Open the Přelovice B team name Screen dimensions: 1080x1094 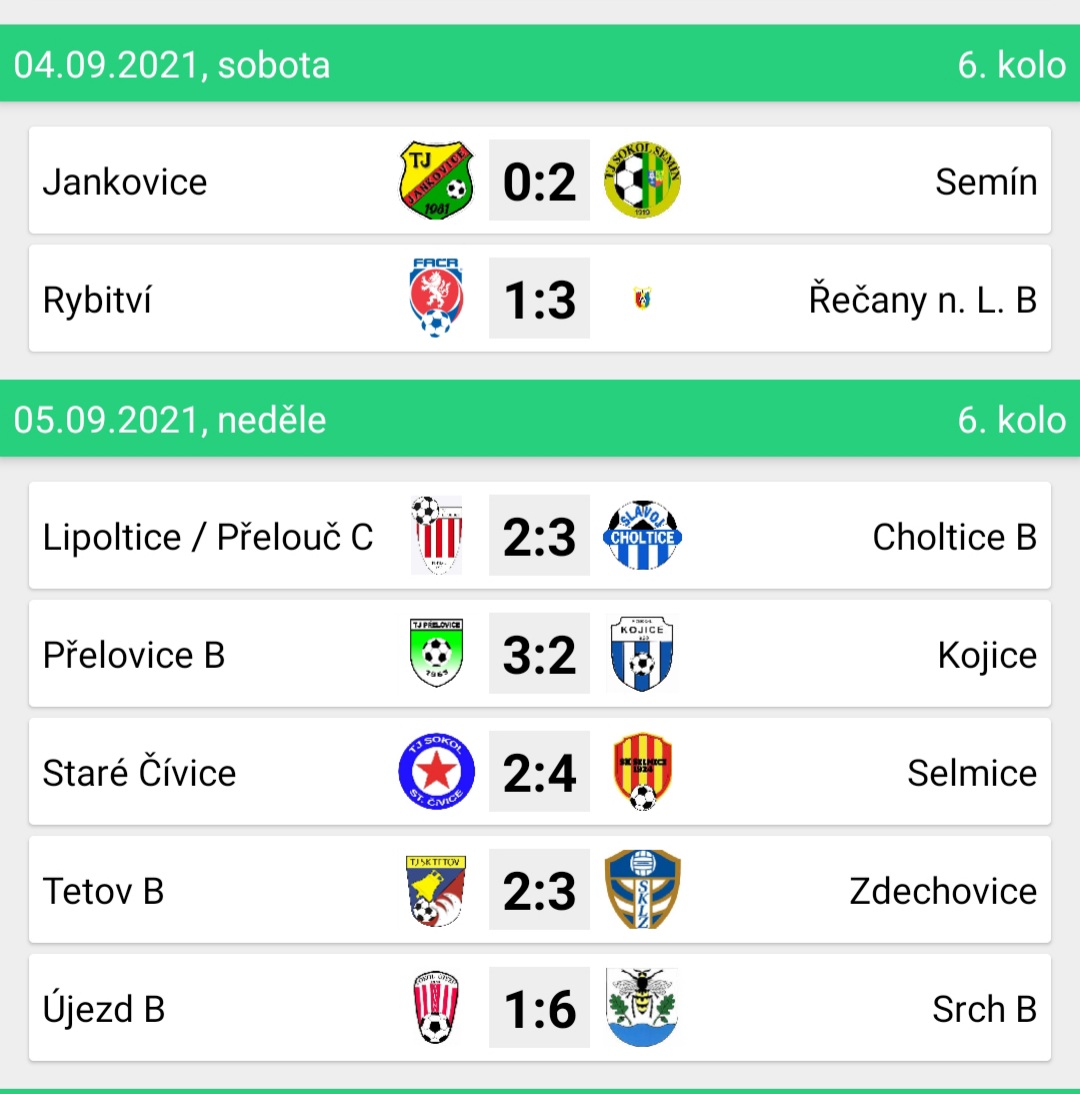[x=134, y=655]
